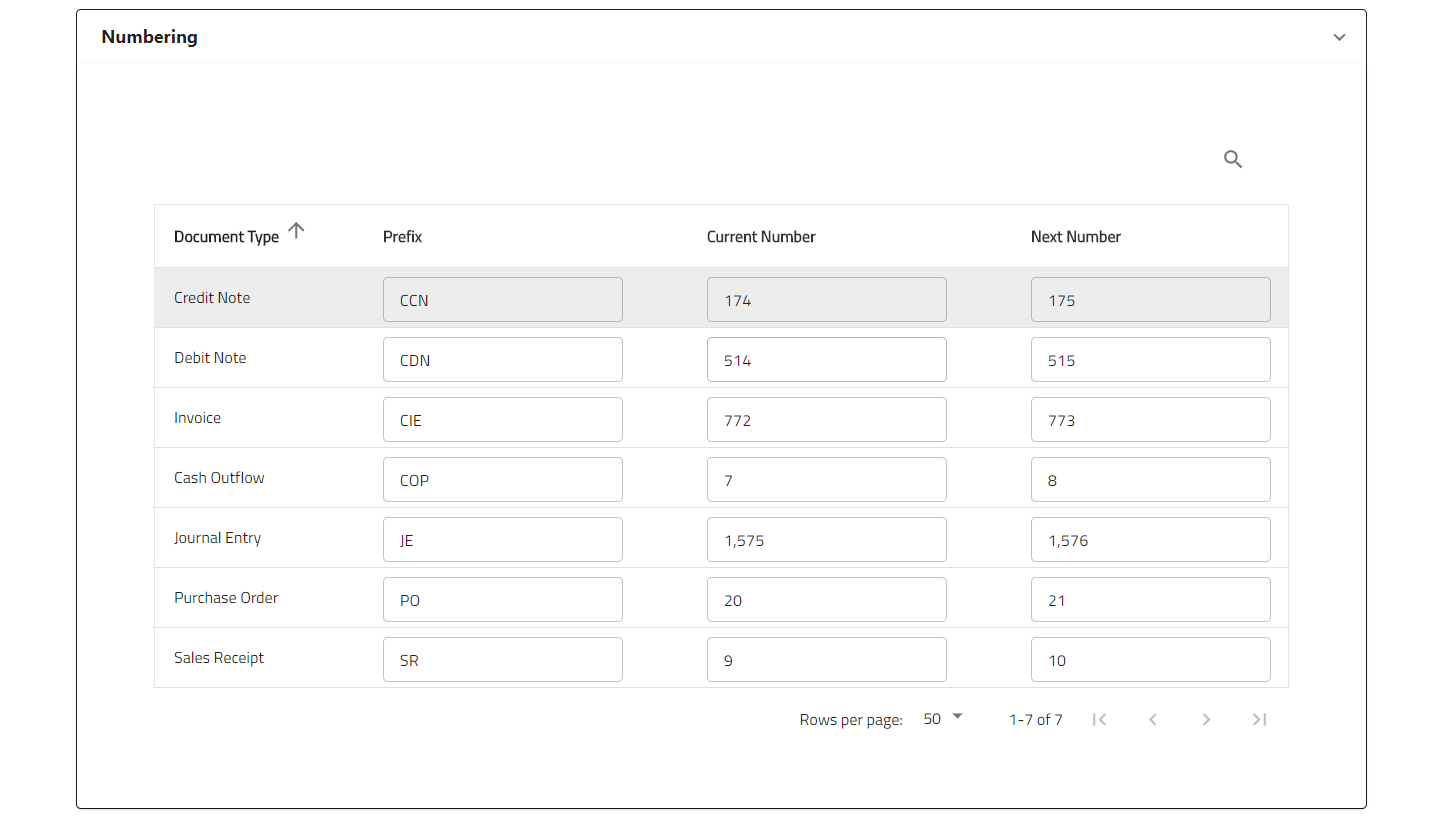Go to next page icon
The image size is (1441, 825).
[1206, 720]
